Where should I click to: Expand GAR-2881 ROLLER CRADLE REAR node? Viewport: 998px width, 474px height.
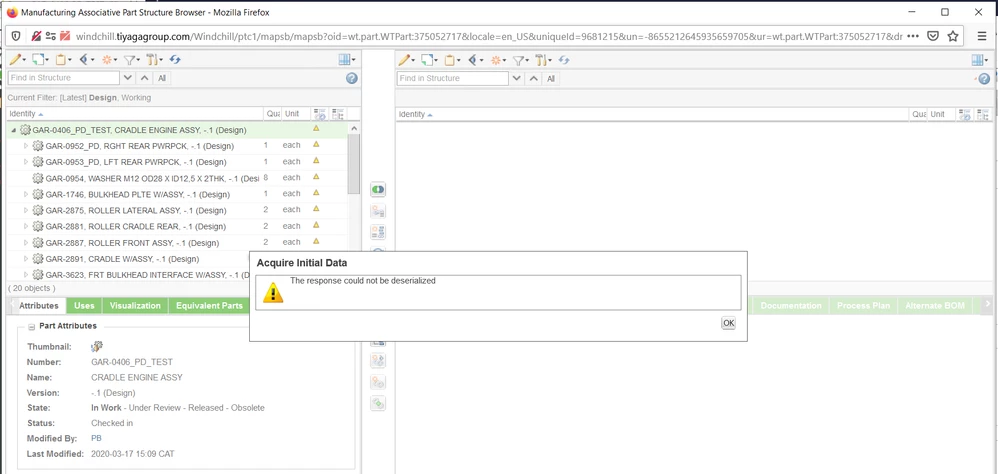26,227
